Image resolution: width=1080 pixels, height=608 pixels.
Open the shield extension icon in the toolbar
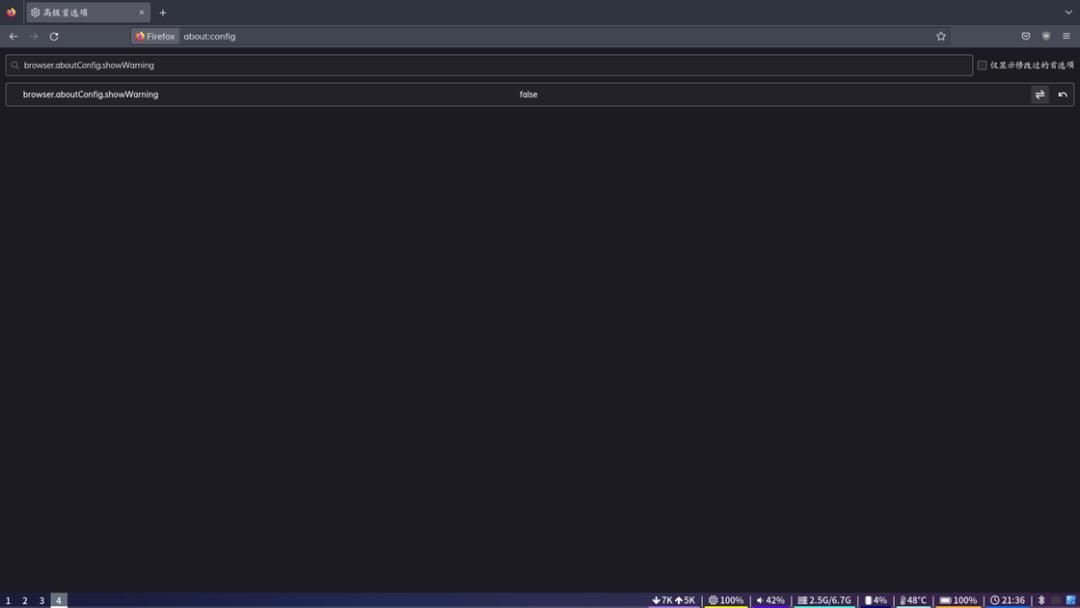[1046, 36]
